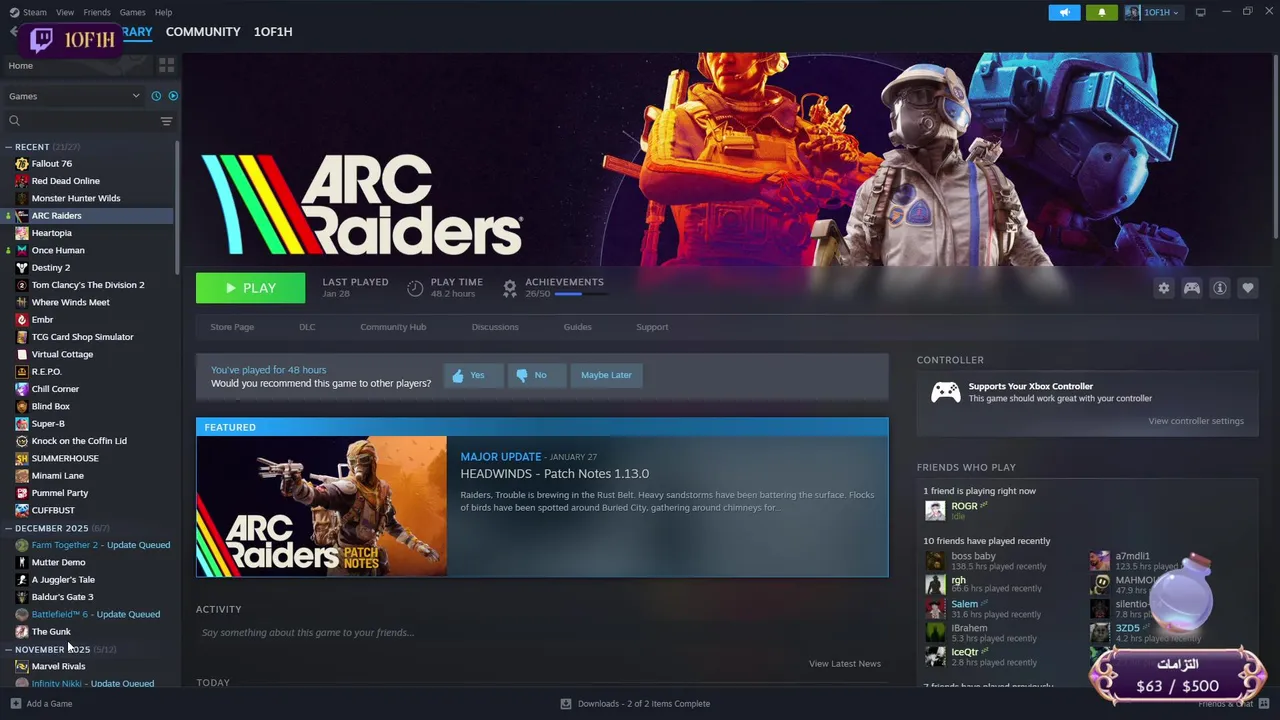Viewport: 1280px width, 720px height.
Task: Open the Store Page tab
Action: (x=232, y=327)
